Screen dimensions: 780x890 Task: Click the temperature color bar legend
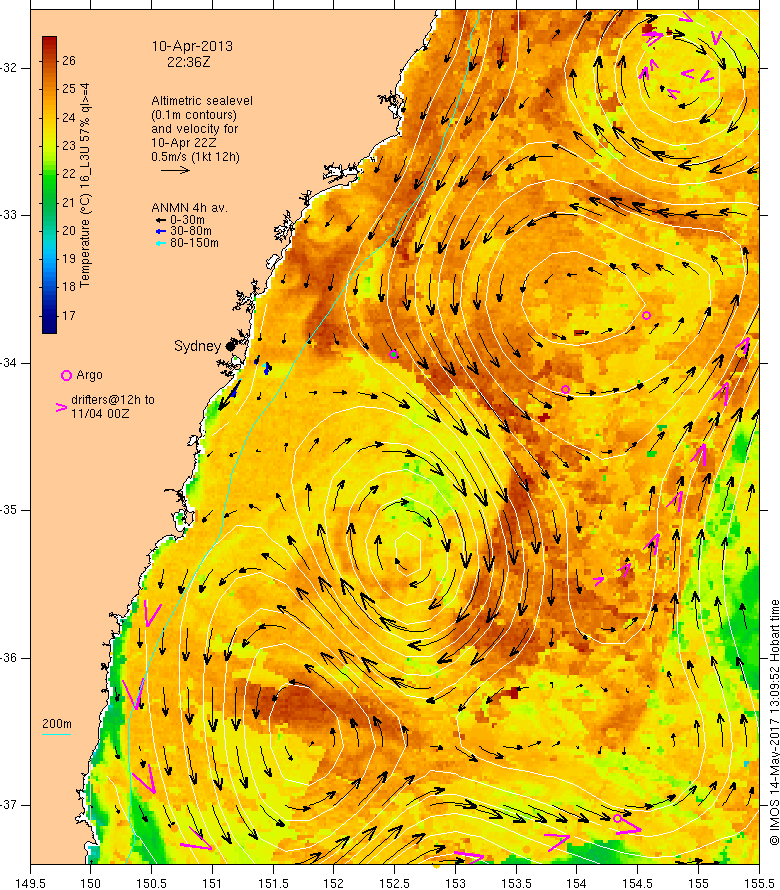[49, 185]
